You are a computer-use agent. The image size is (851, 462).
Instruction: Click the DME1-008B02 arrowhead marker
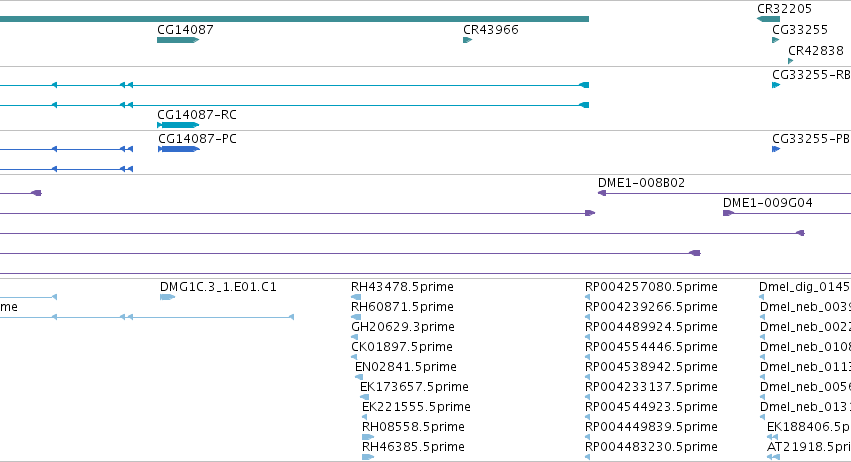(x=602, y=193)
